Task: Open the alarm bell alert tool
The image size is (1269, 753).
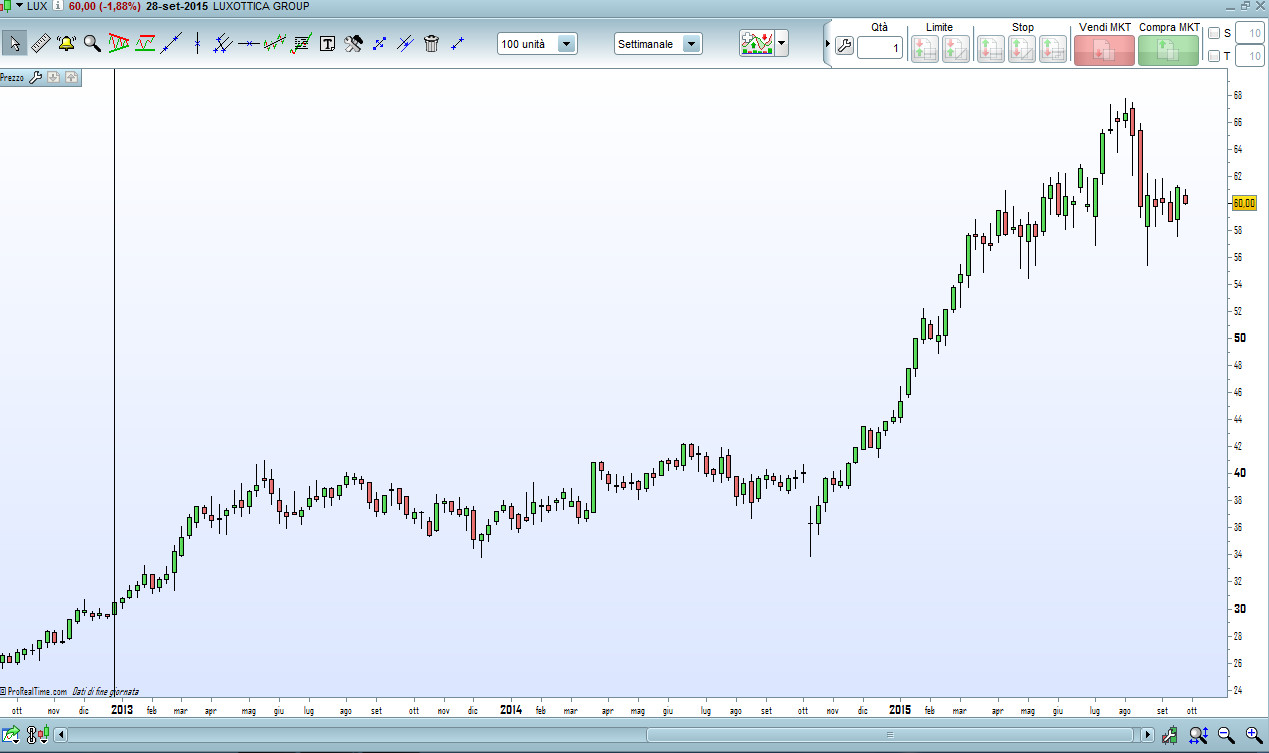Action: click(66, 43)
